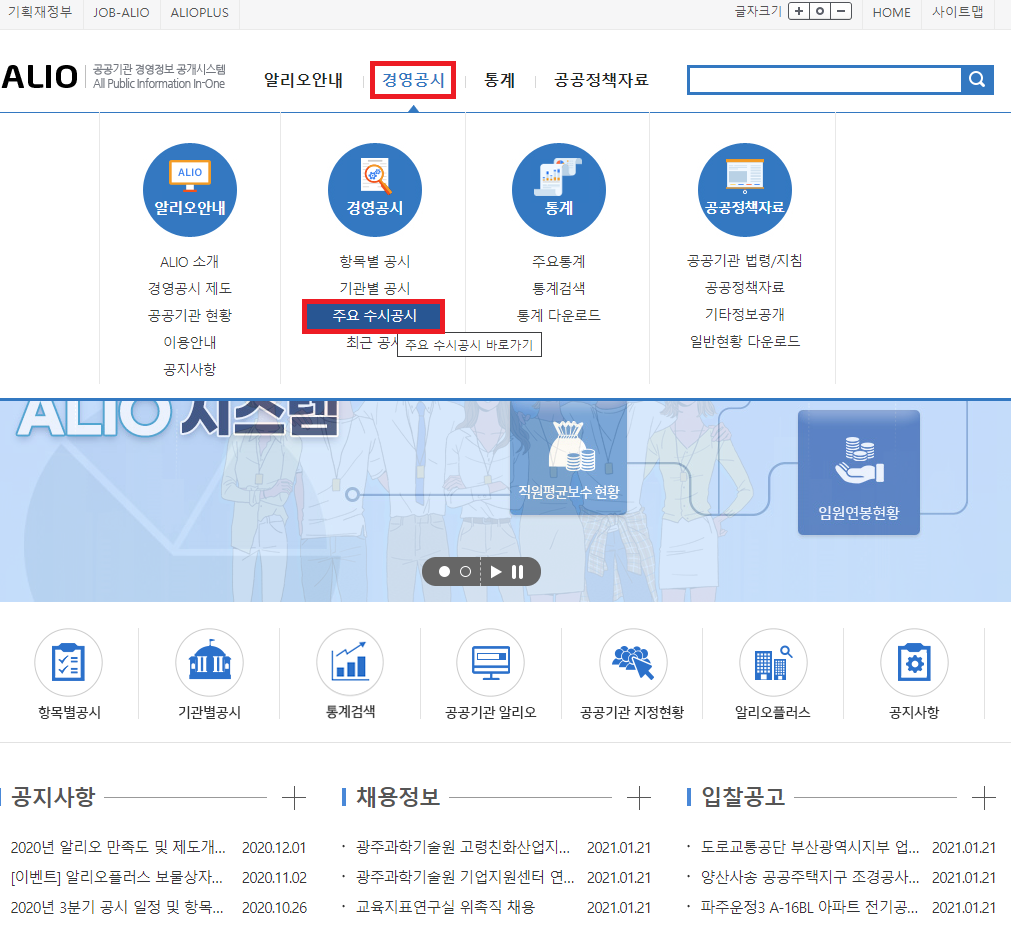The image size is (1014, 926).
Task: Go to JOB-ALIO link
Action: 121,12
